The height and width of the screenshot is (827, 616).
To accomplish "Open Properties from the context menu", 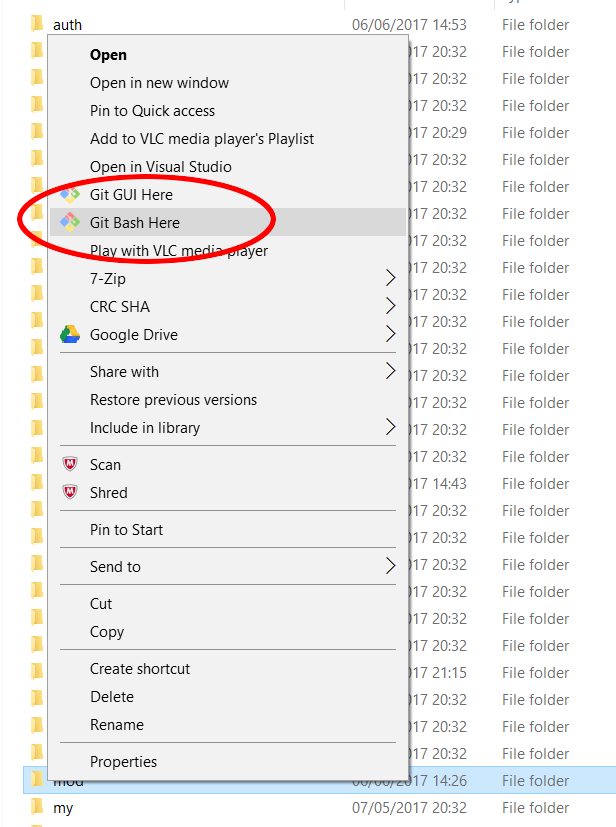I will coord(228,761).
